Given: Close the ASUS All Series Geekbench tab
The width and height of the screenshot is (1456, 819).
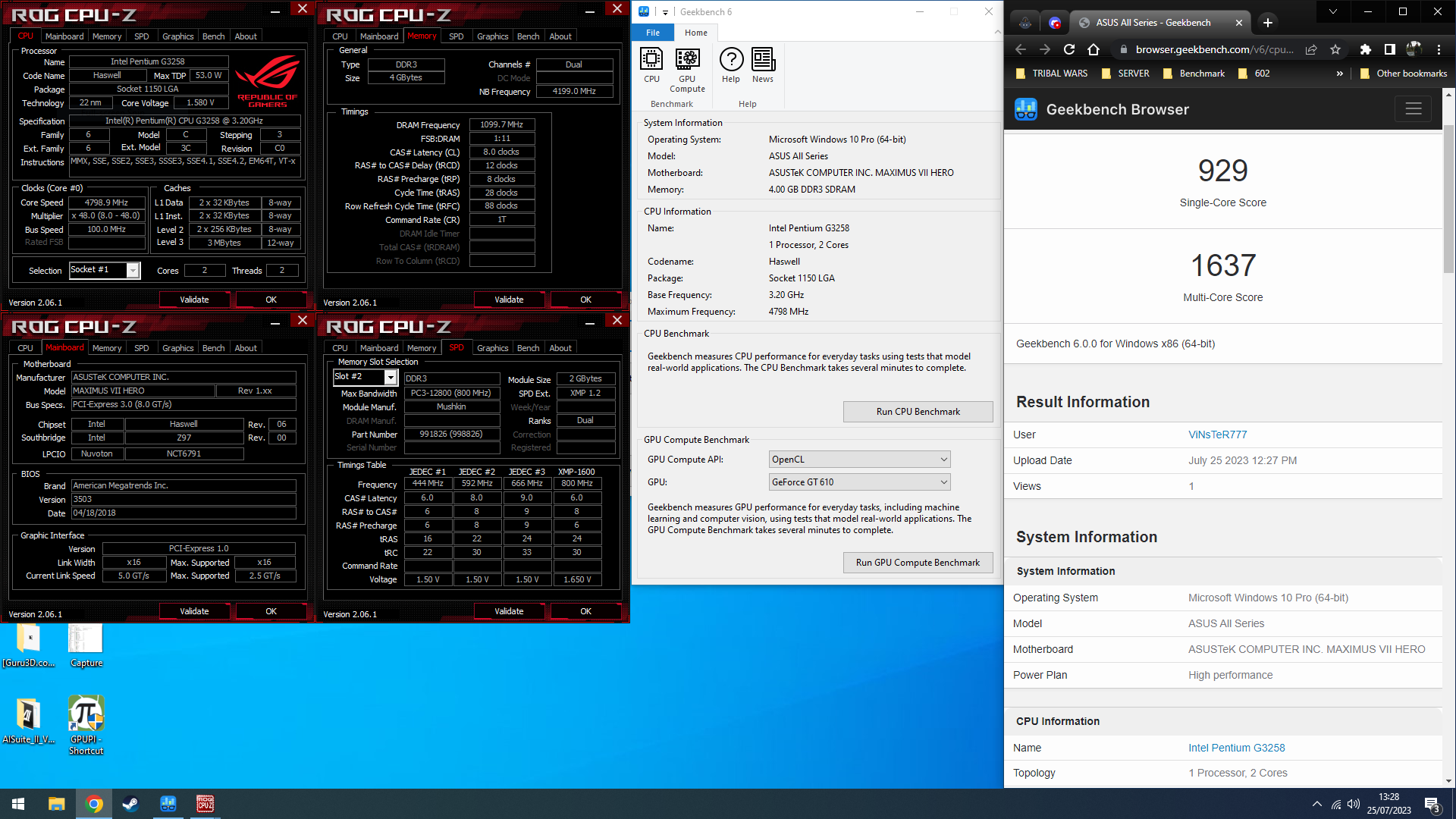Looking at the screenshot, I should click(x=1239, y=23).
